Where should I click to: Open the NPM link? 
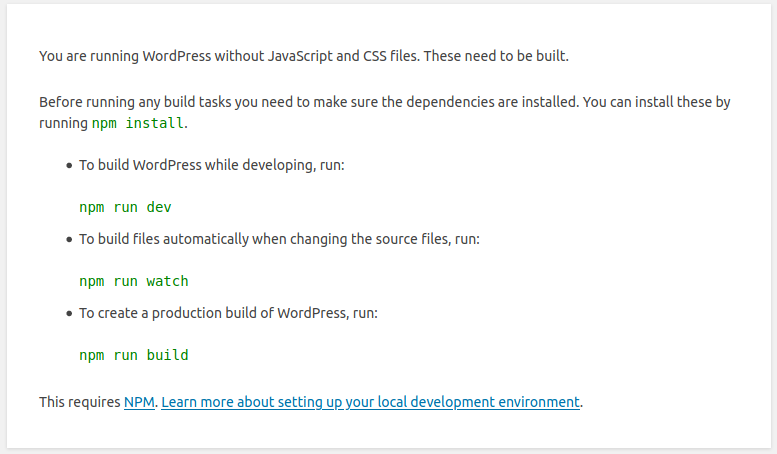click(x=139, y=402)
